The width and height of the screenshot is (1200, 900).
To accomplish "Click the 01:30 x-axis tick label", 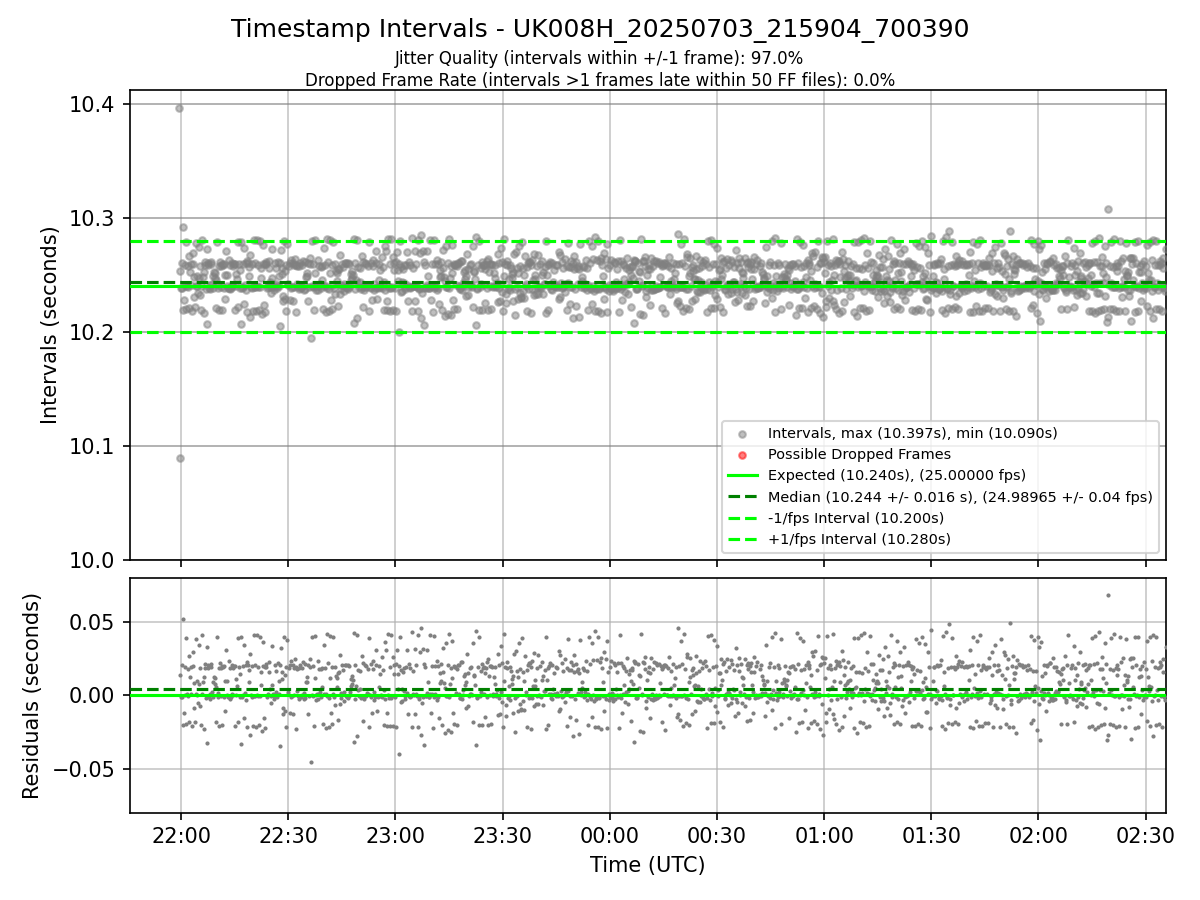I will [x=931, y=834].
